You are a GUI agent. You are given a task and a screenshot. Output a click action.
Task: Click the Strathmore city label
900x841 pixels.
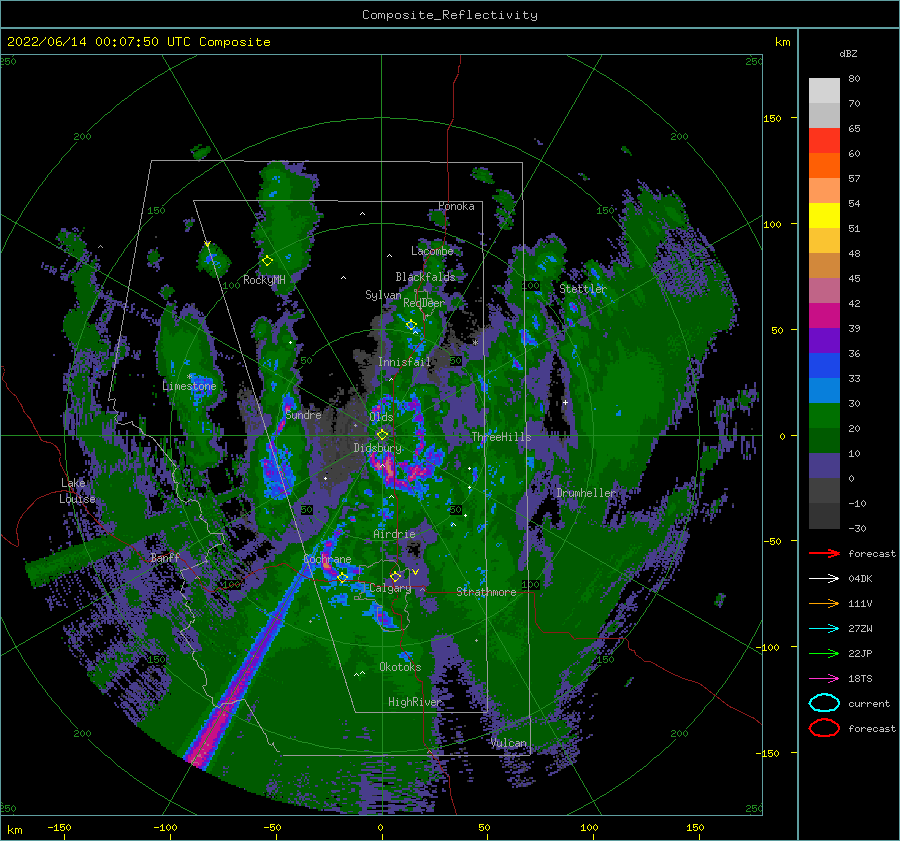pos(486,592)
